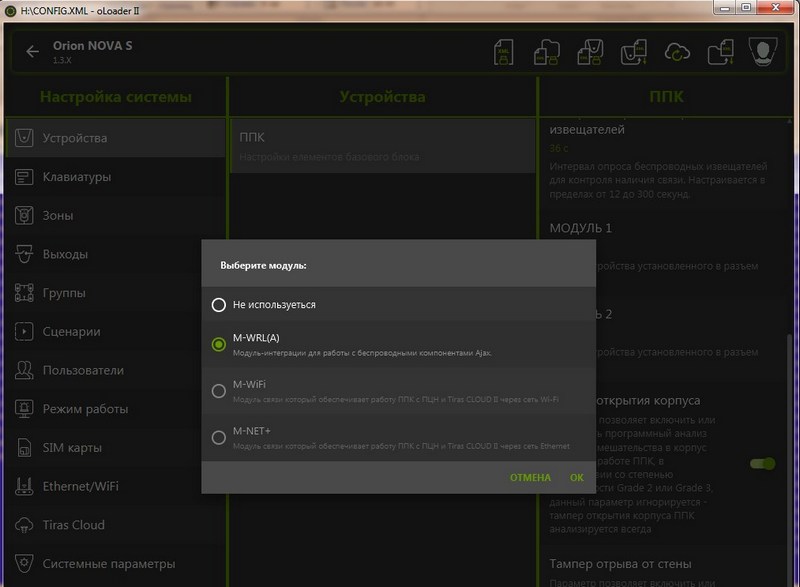This screenshot has height=587, width=800.
Task: Select the ППК item in the Устройства list
Action: [383, 146]
